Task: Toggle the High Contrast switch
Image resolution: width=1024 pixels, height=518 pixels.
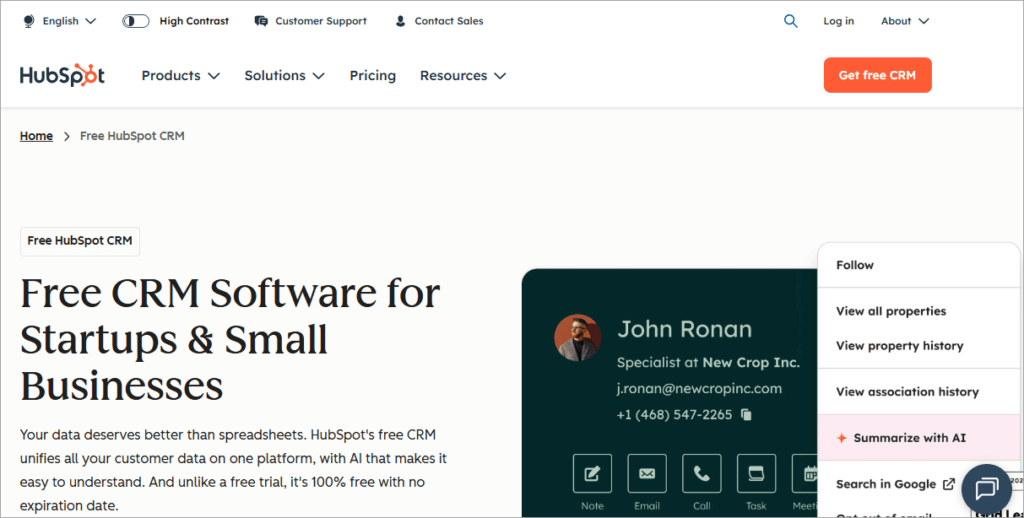Action: pos(136,21)
